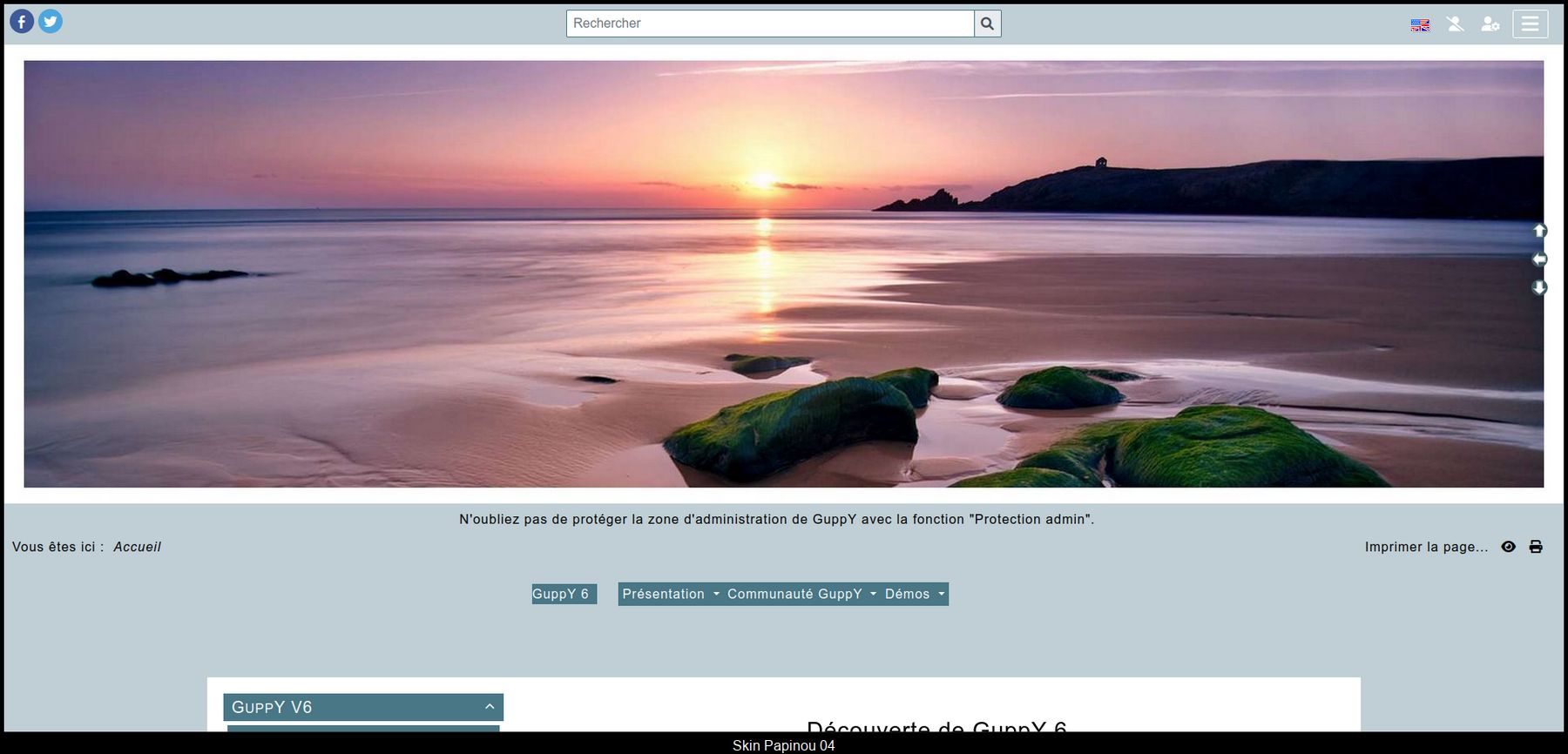Viewport: 1568px width, 754px height.
Task: Click the scroll-to-top up arrow icon
Action: pyautogui.click(x=1539, y=231)
